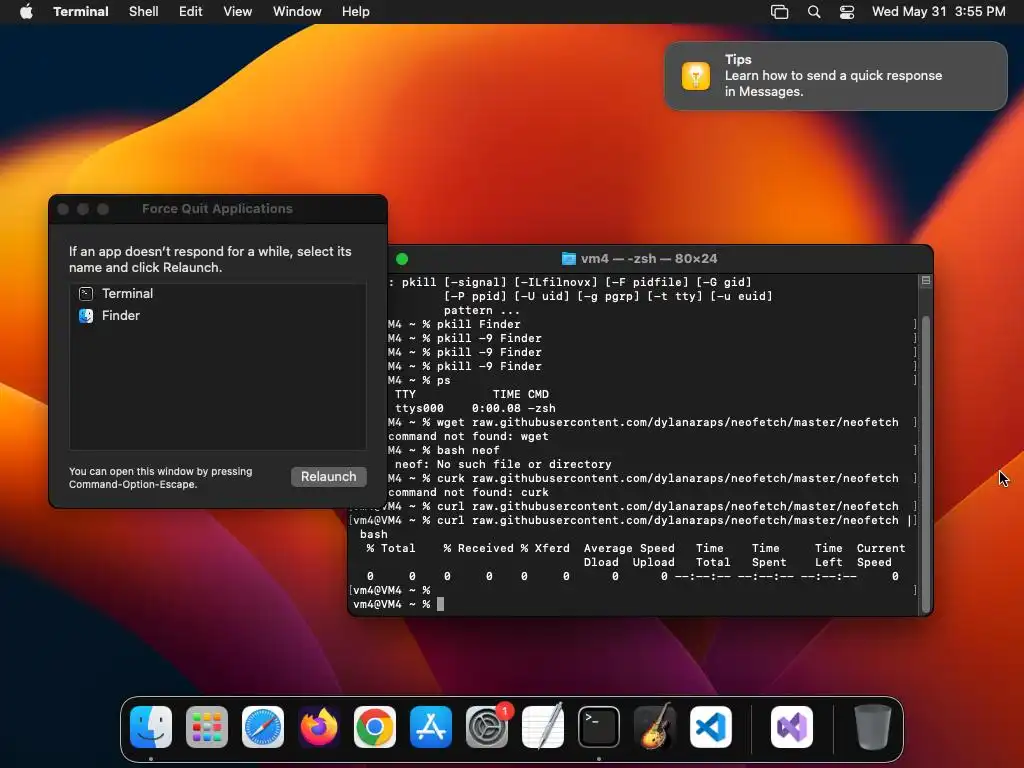Click the 'pattern ...' usage line in Terminal
This screenshot has height=768, width=1024.
[482, 311]
